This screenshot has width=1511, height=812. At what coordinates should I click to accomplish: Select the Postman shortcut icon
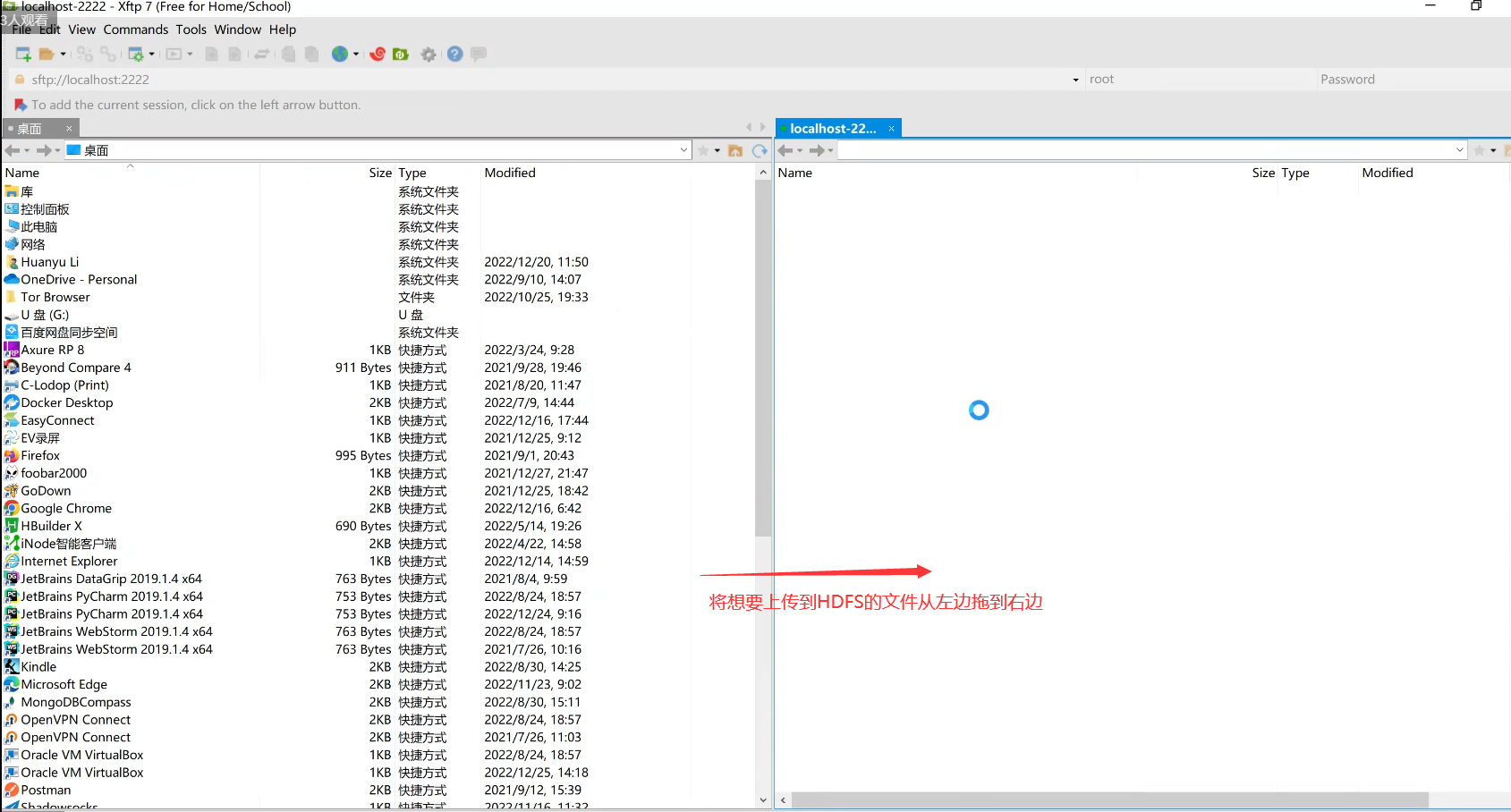12,791
